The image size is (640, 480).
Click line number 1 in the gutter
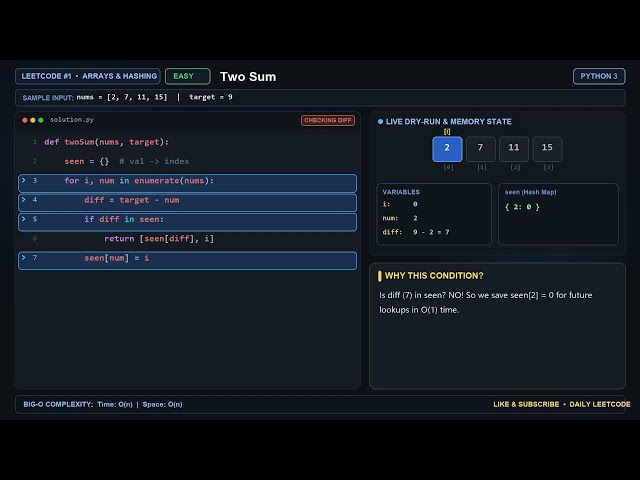(x=35, y=142)
